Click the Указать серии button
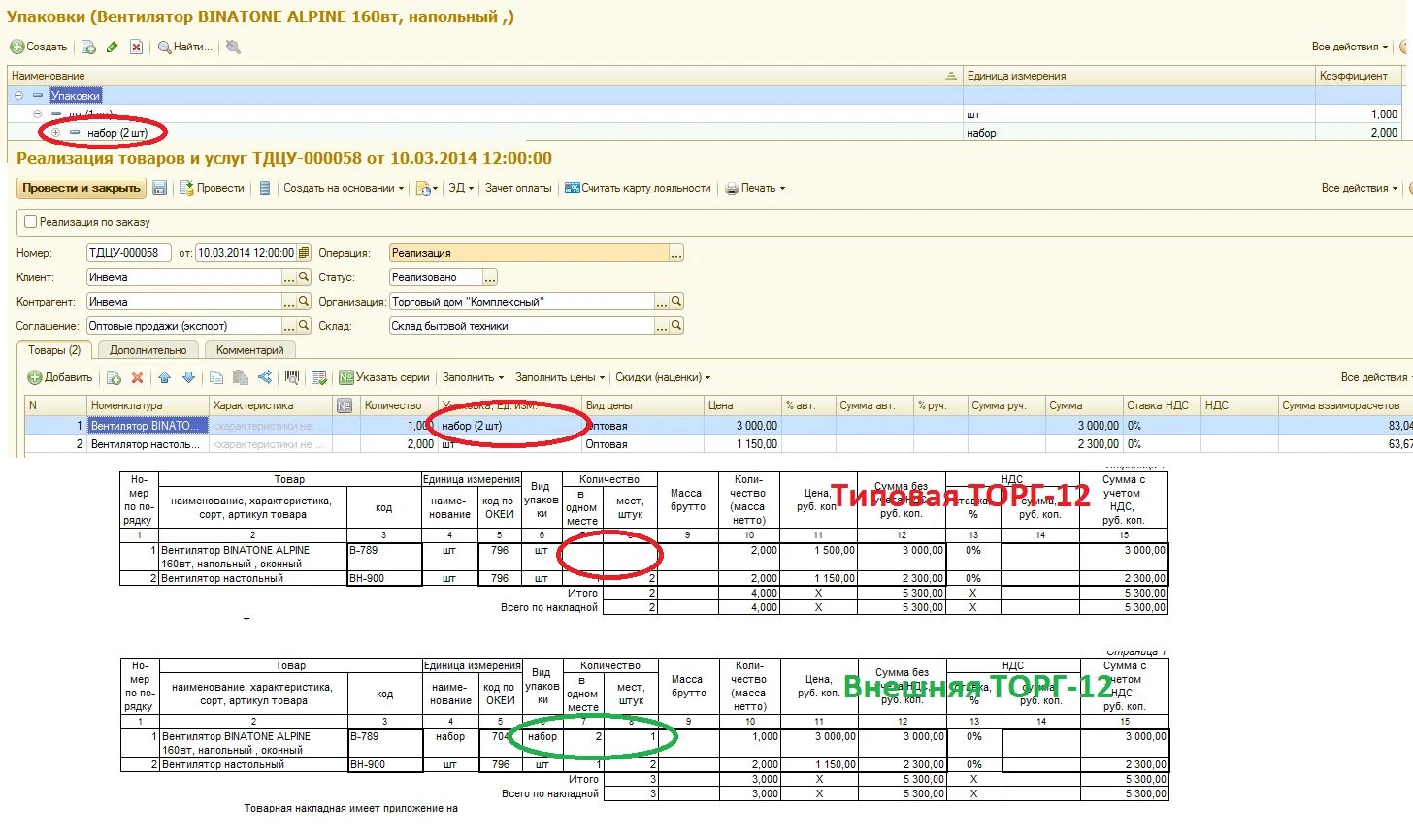 point(384,377)
